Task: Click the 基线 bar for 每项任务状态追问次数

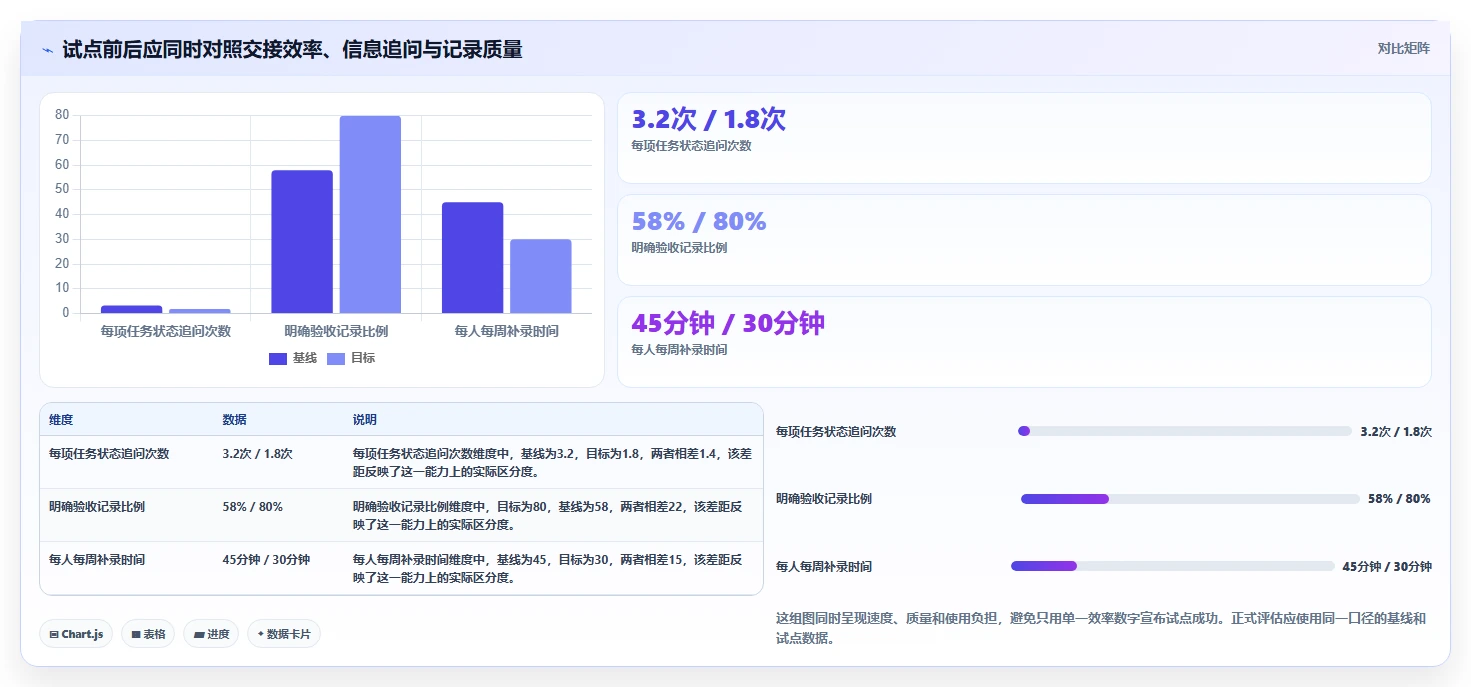Action: point(131,309)
